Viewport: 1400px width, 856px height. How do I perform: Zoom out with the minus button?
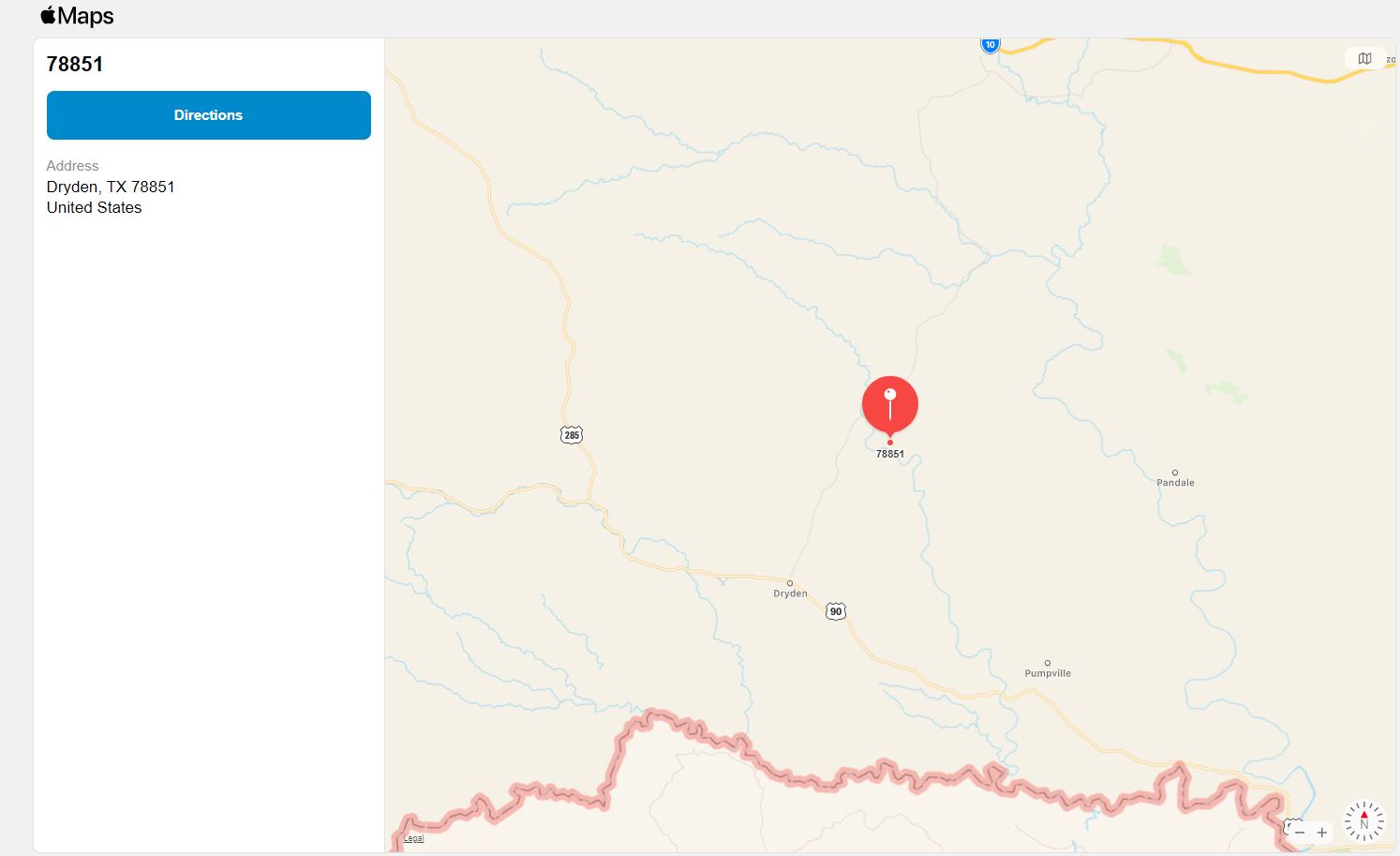1300,833
